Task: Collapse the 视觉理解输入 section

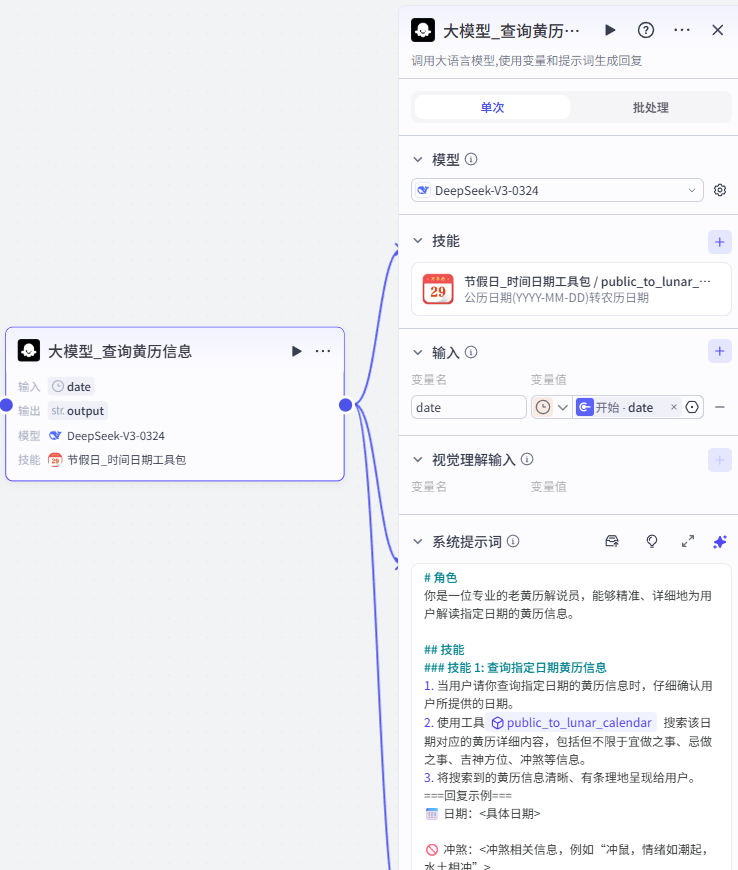Action: pos(418,459)
